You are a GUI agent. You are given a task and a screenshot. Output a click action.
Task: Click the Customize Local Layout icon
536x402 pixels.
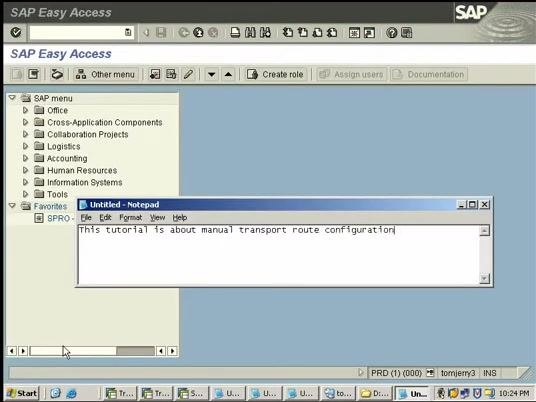point(406,33)
